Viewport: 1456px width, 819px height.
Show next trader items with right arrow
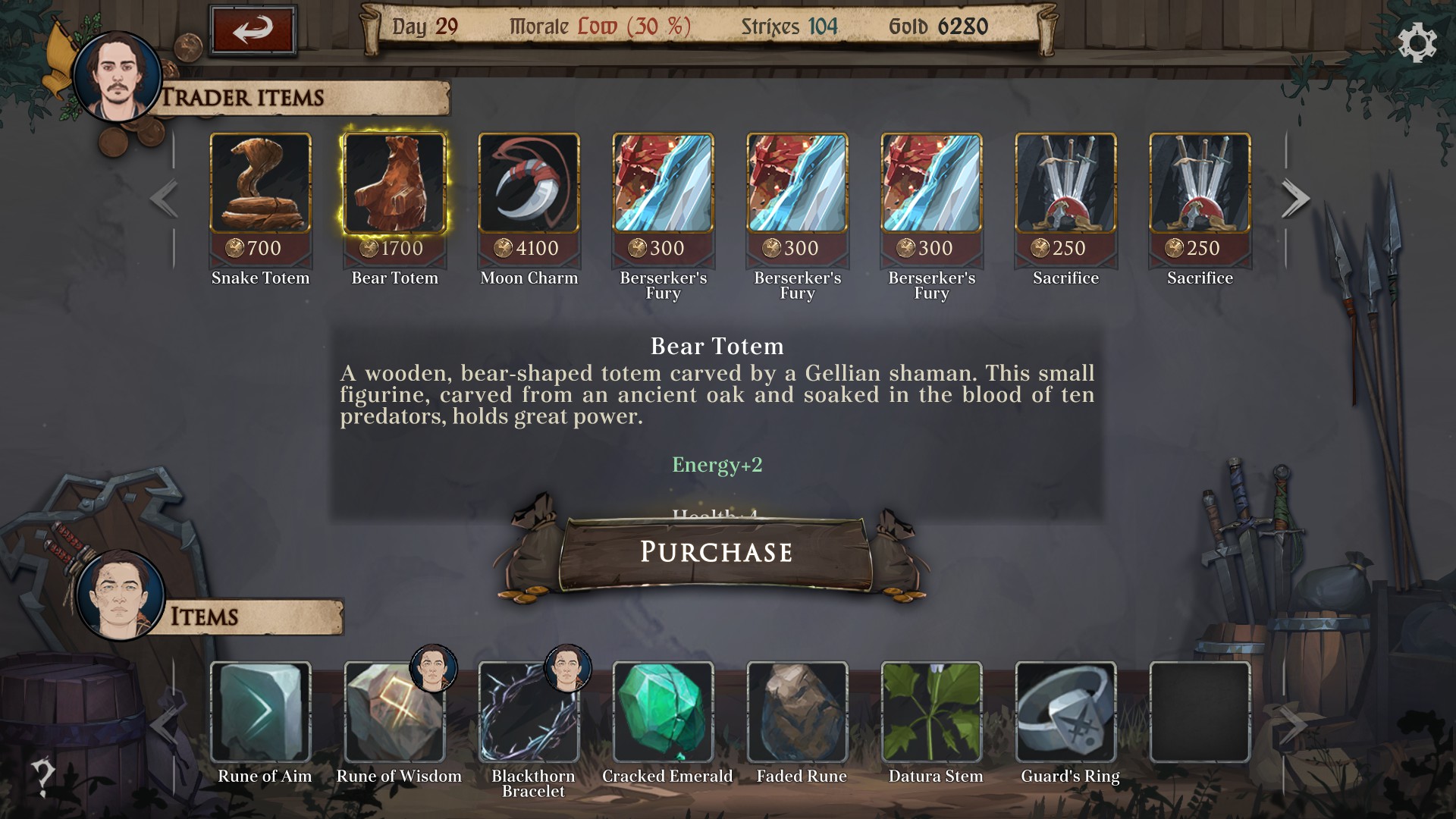(1295, 199)
